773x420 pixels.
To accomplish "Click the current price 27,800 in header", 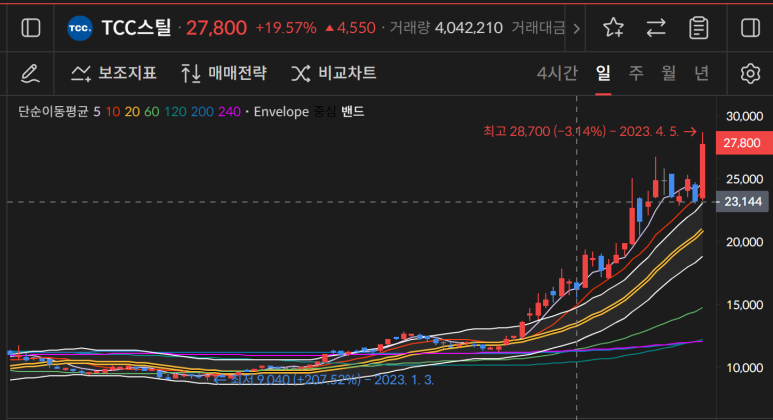I will click(216, 28).
